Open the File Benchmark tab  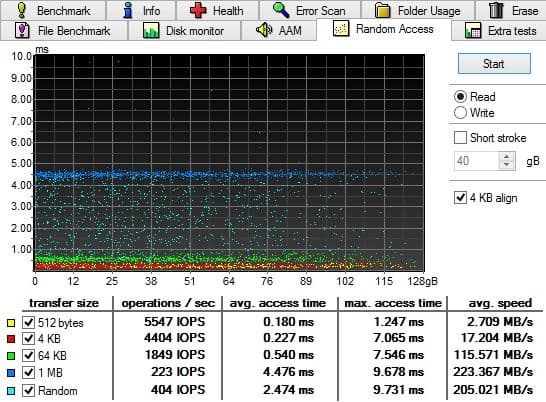point(64,31)
